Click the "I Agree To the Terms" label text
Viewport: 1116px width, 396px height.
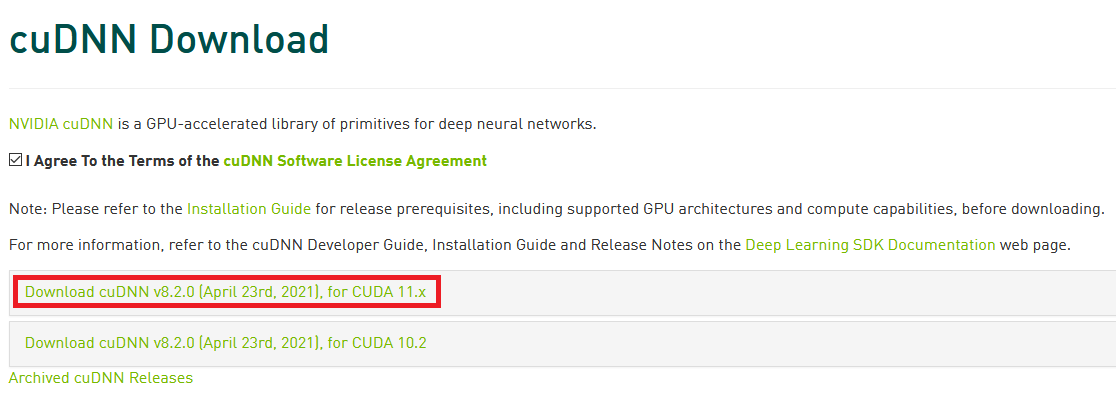(x=122, y=161)
